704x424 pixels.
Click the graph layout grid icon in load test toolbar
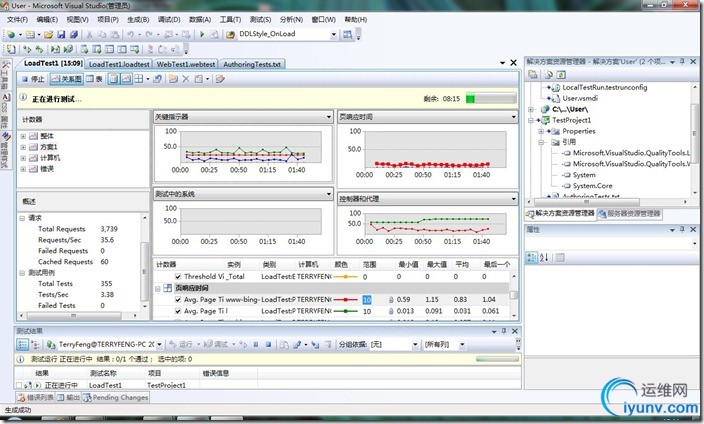pyautogui.click(x=139, y=79)
